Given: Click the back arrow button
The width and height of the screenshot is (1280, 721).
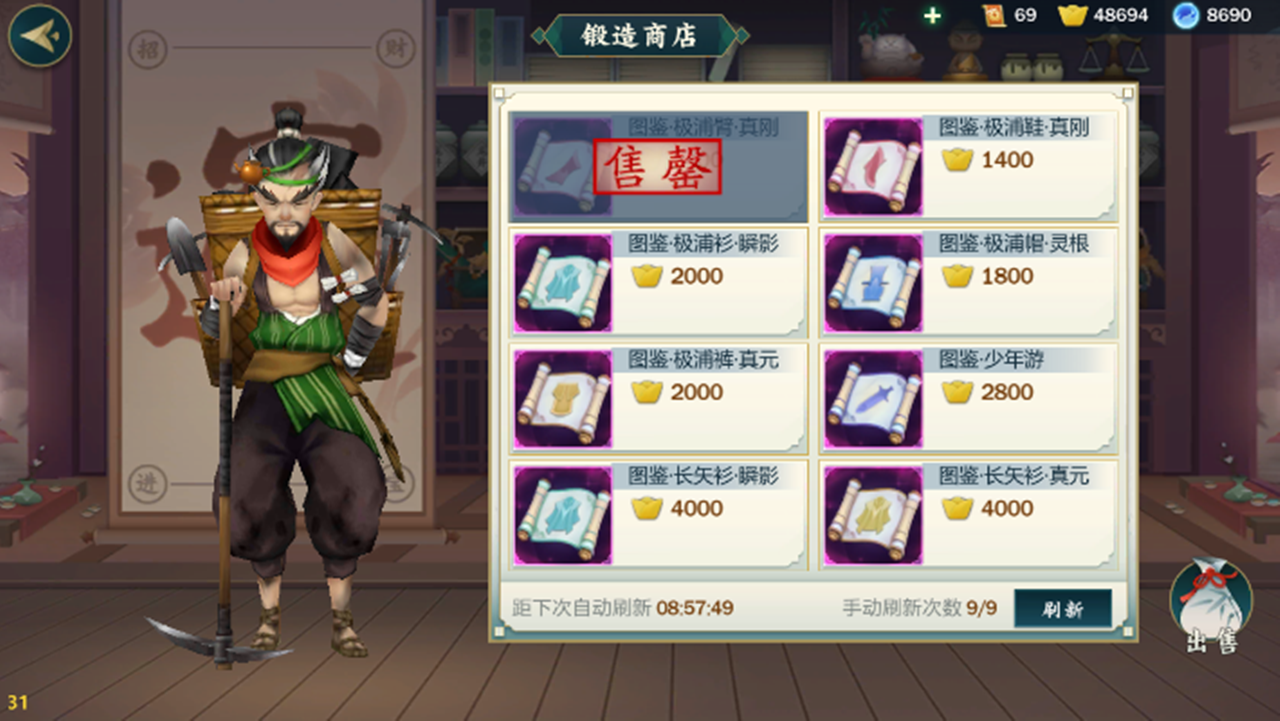Looking at the screenshot, I should click(40, 36).
